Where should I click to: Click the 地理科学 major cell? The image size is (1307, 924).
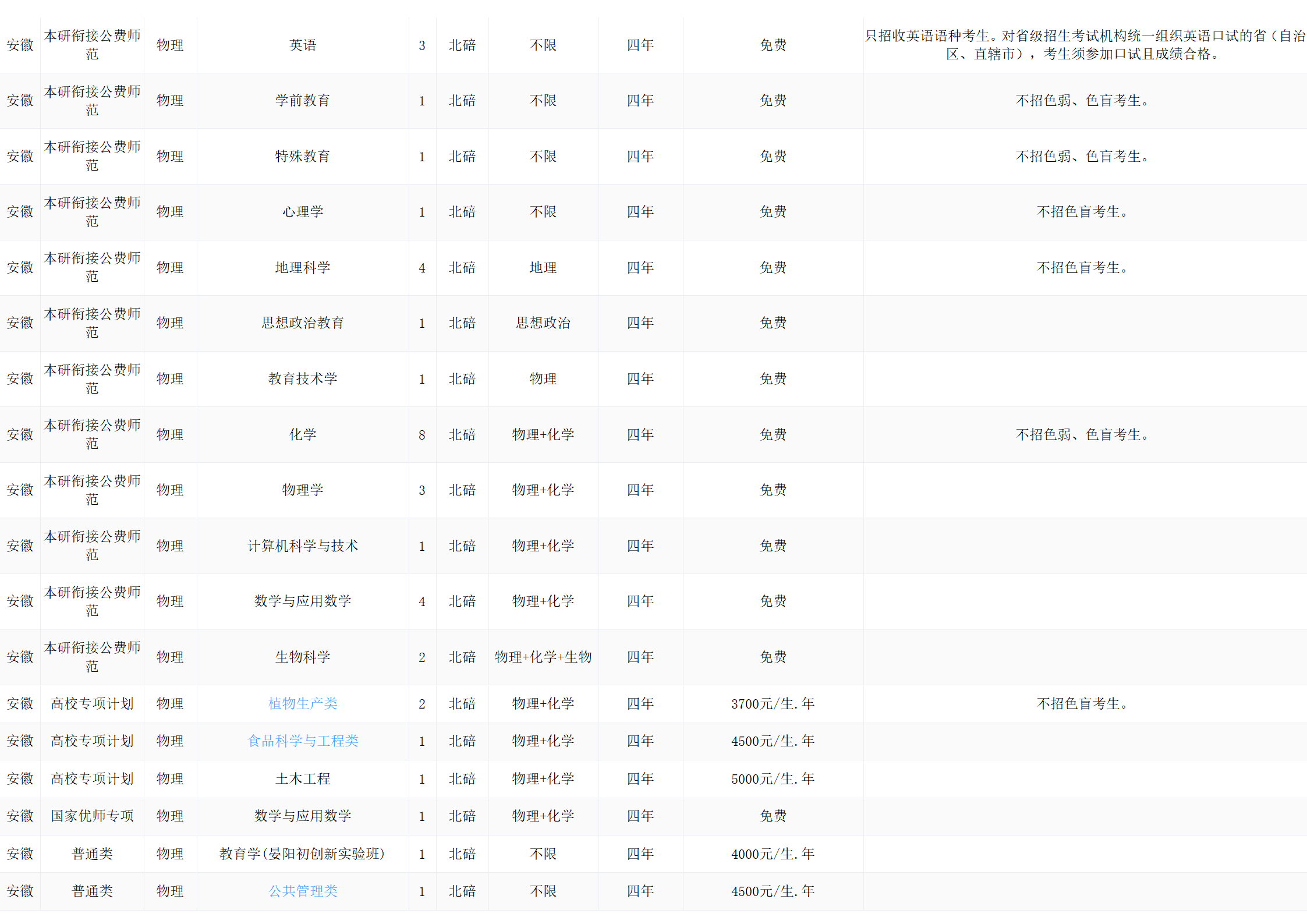pyautogui.click(x=303, y=267)
